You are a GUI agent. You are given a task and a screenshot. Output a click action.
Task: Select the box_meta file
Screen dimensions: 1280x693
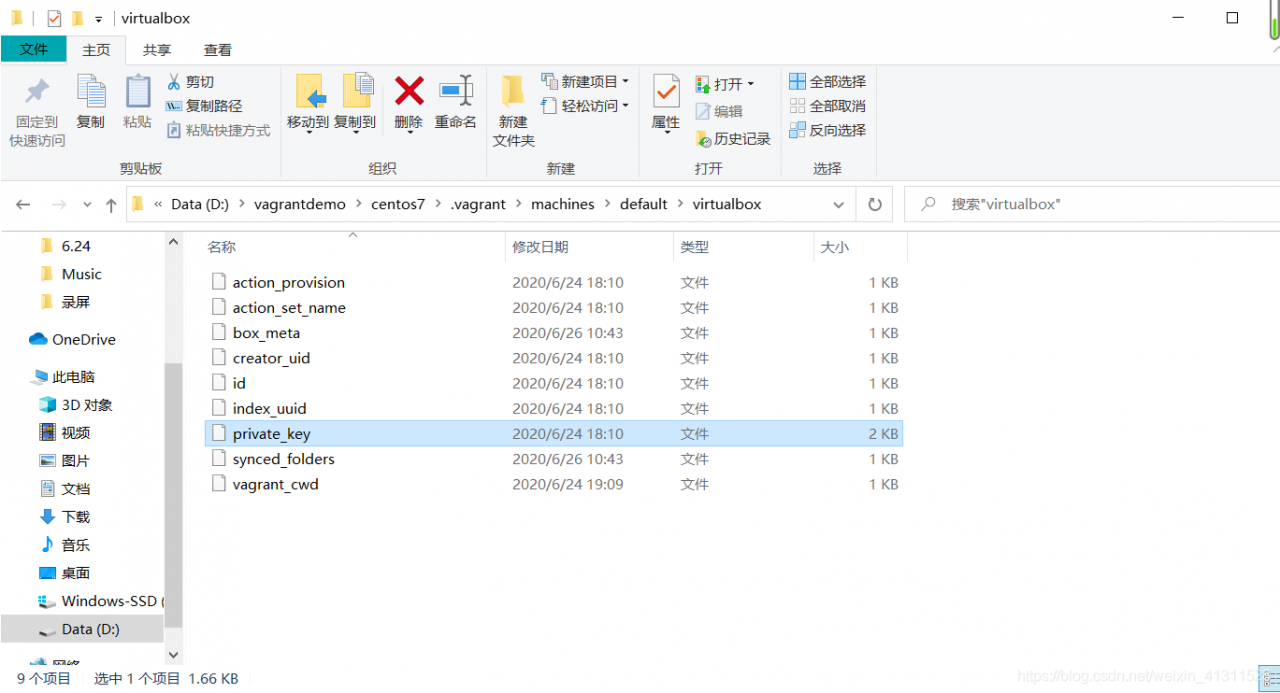[553, 333]
